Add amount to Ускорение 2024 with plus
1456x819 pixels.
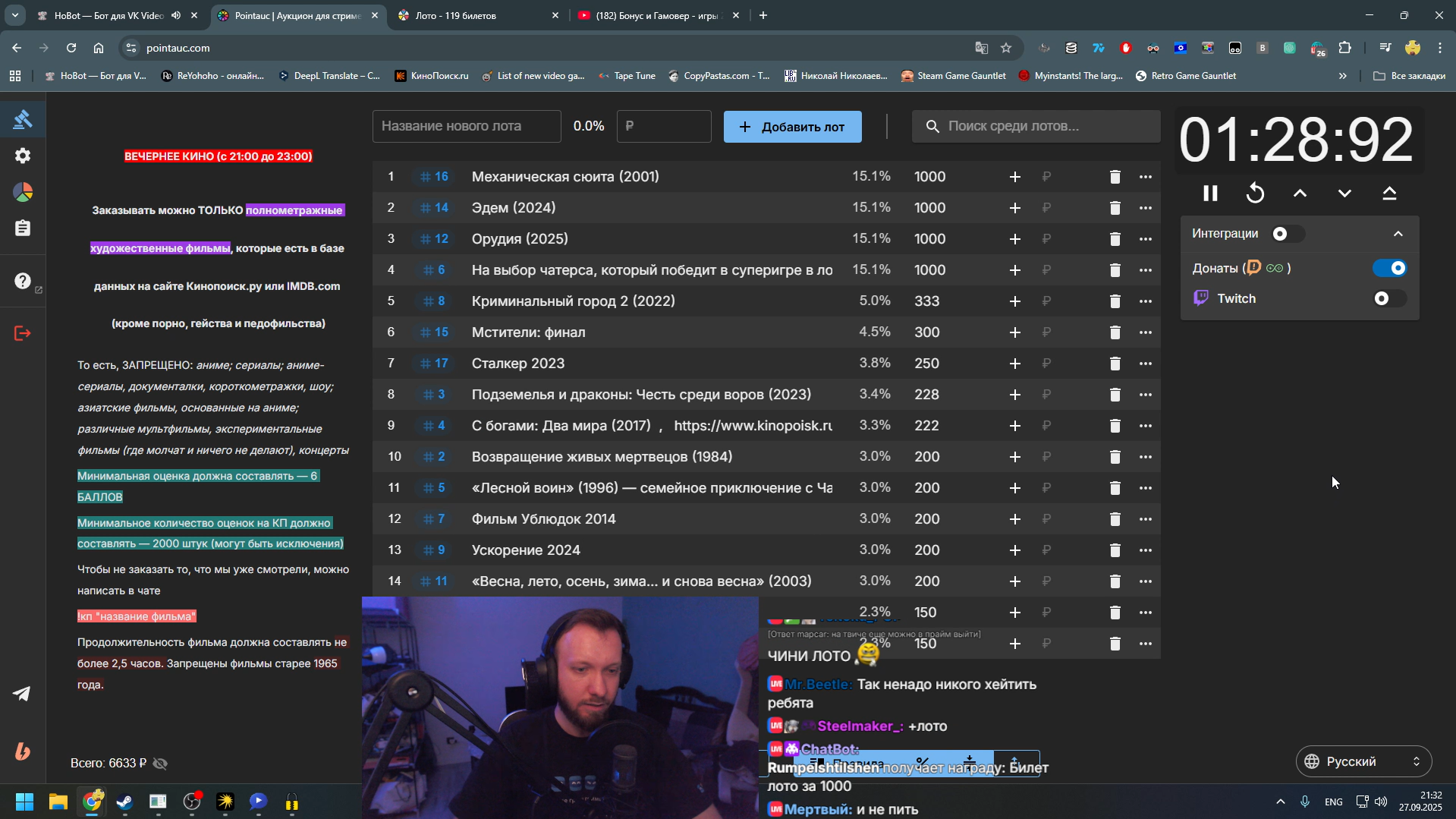(1014, 550)
